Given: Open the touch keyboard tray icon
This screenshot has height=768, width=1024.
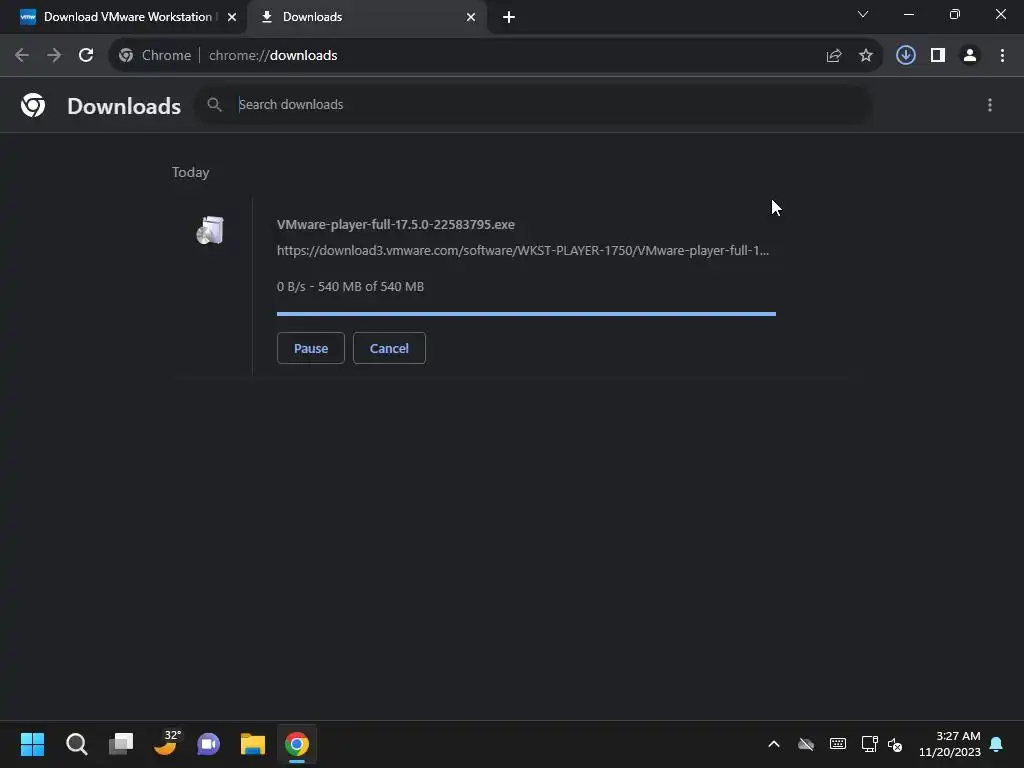Looking at the screenshot, I should pos(838,744).
